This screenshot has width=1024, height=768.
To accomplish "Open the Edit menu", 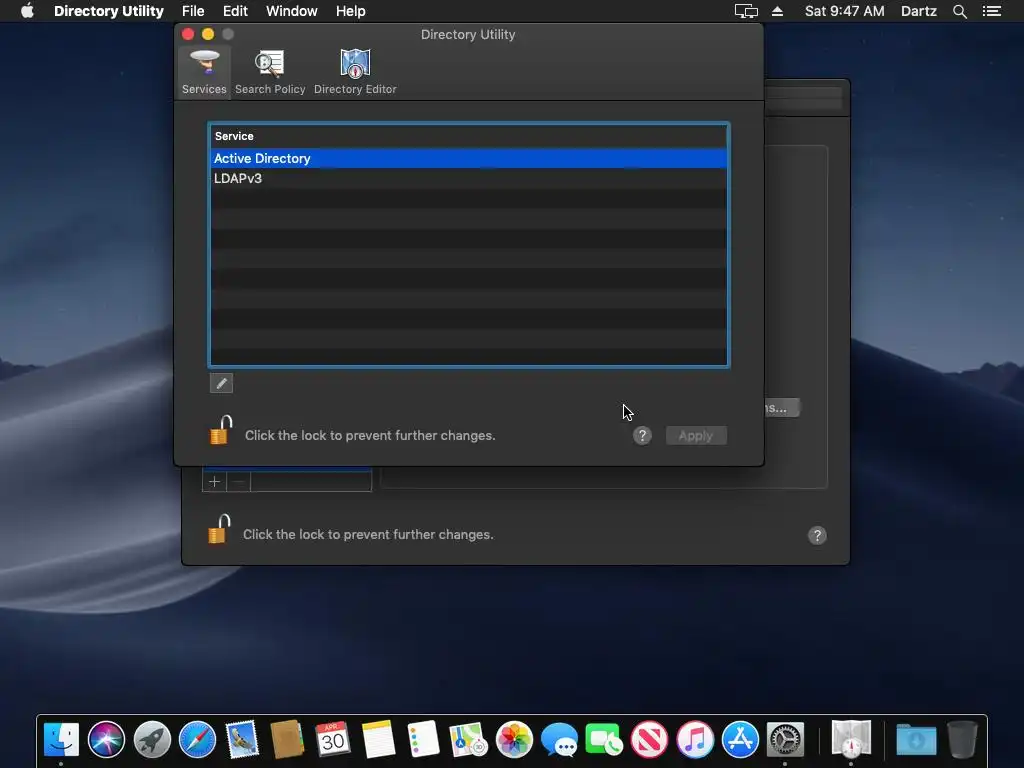I will tap(235, 11).
